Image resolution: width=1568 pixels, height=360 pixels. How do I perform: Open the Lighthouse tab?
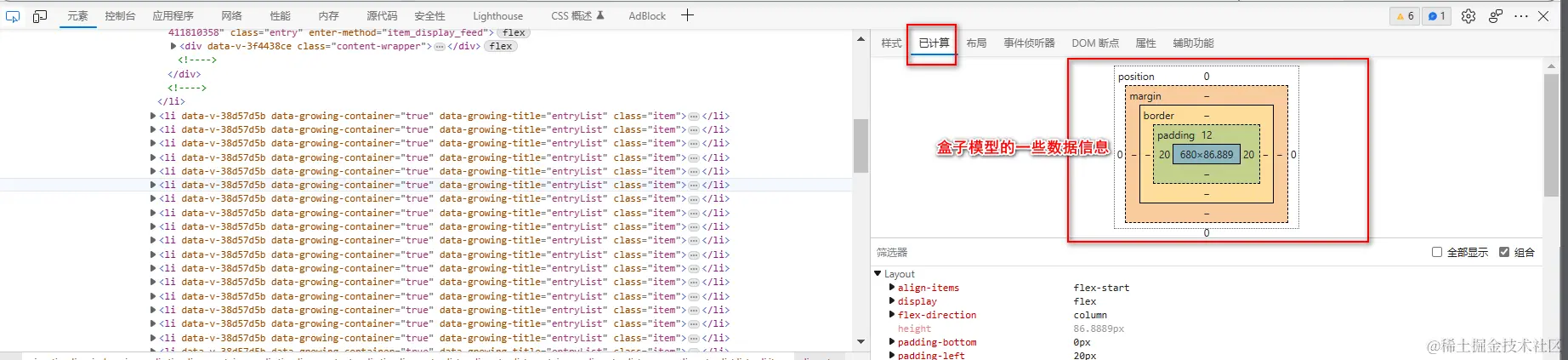click(497, 15)
